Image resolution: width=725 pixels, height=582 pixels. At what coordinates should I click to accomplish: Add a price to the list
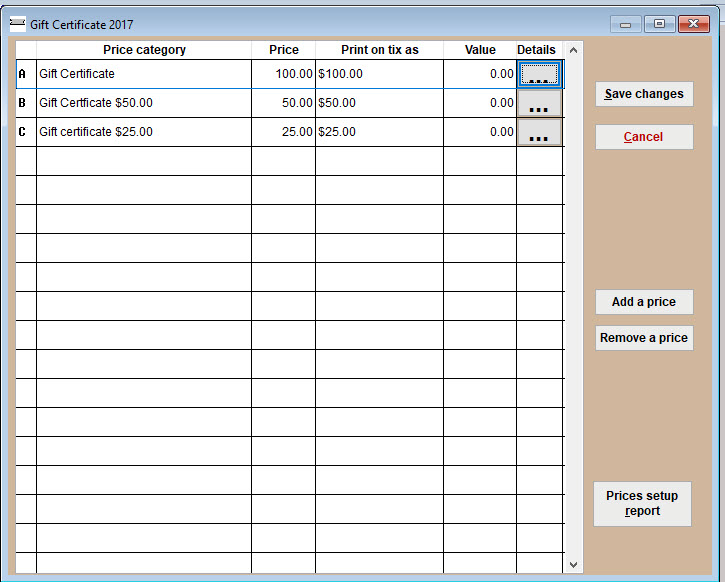644,302
